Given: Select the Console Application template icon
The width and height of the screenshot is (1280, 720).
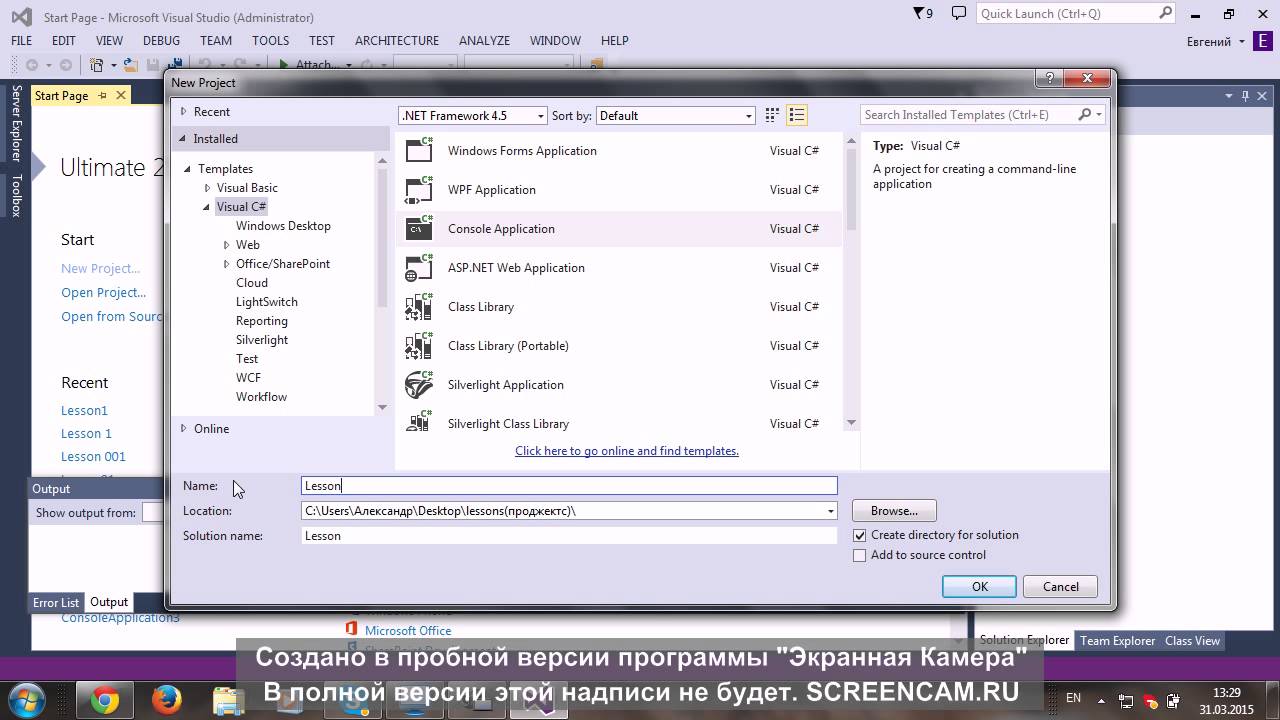Looking at the screenshot, I should [x=419, y=228].
